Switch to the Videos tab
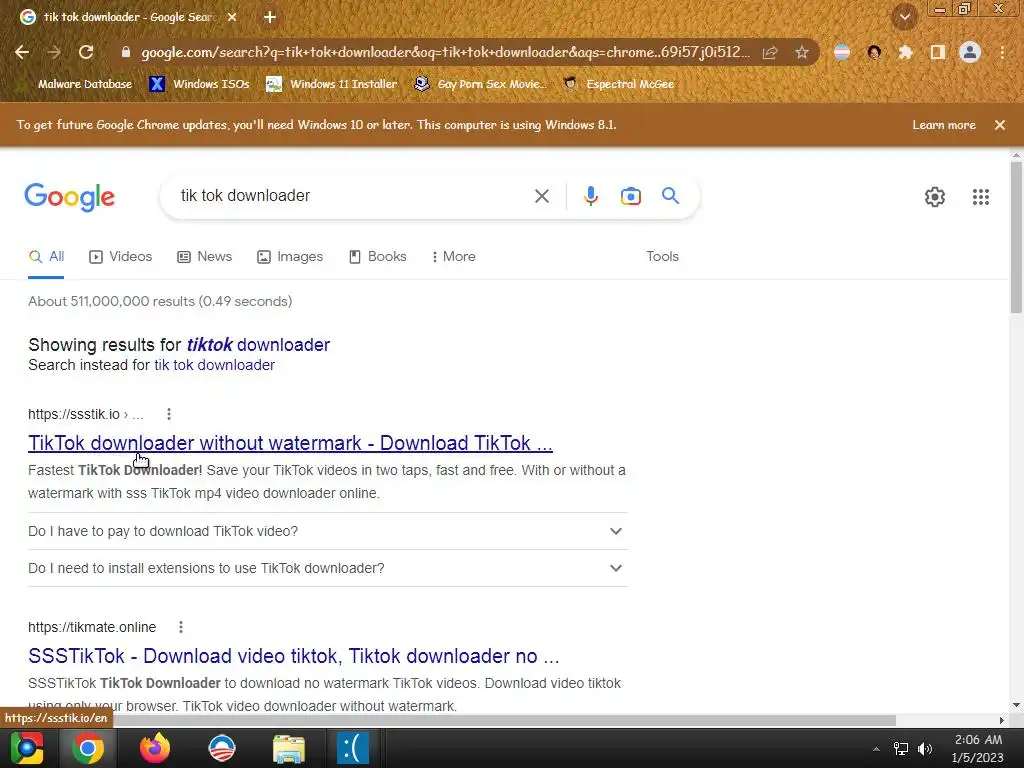 120,257
